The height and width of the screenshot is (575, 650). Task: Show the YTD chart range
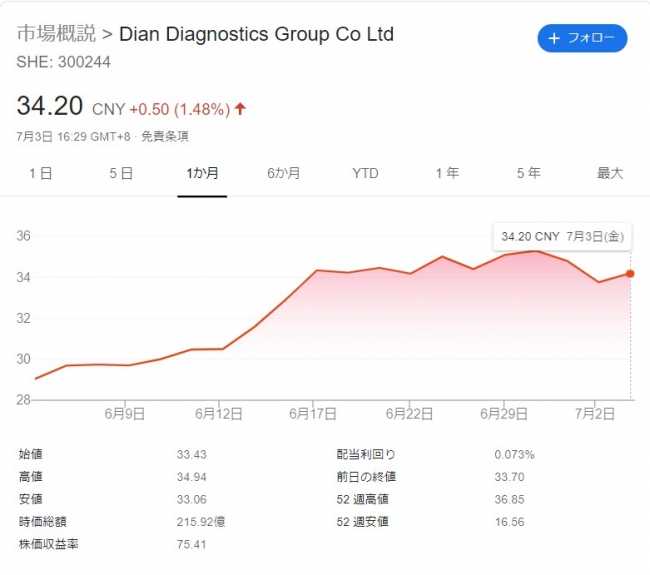click(365, 173)
